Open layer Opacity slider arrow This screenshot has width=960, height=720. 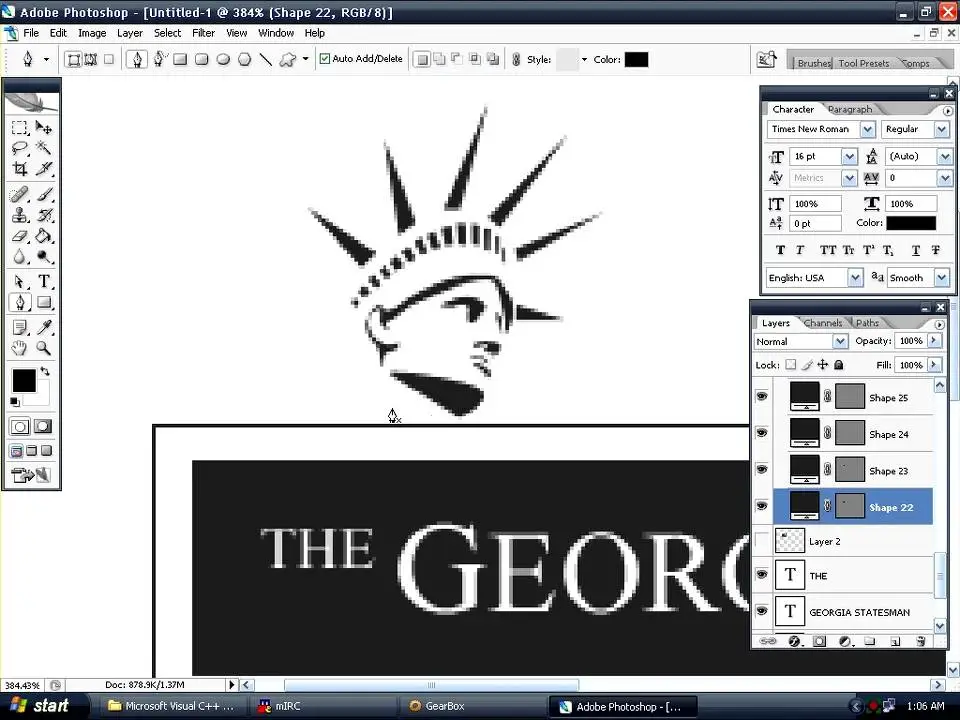pyautogui.click(x=934, y=340)
